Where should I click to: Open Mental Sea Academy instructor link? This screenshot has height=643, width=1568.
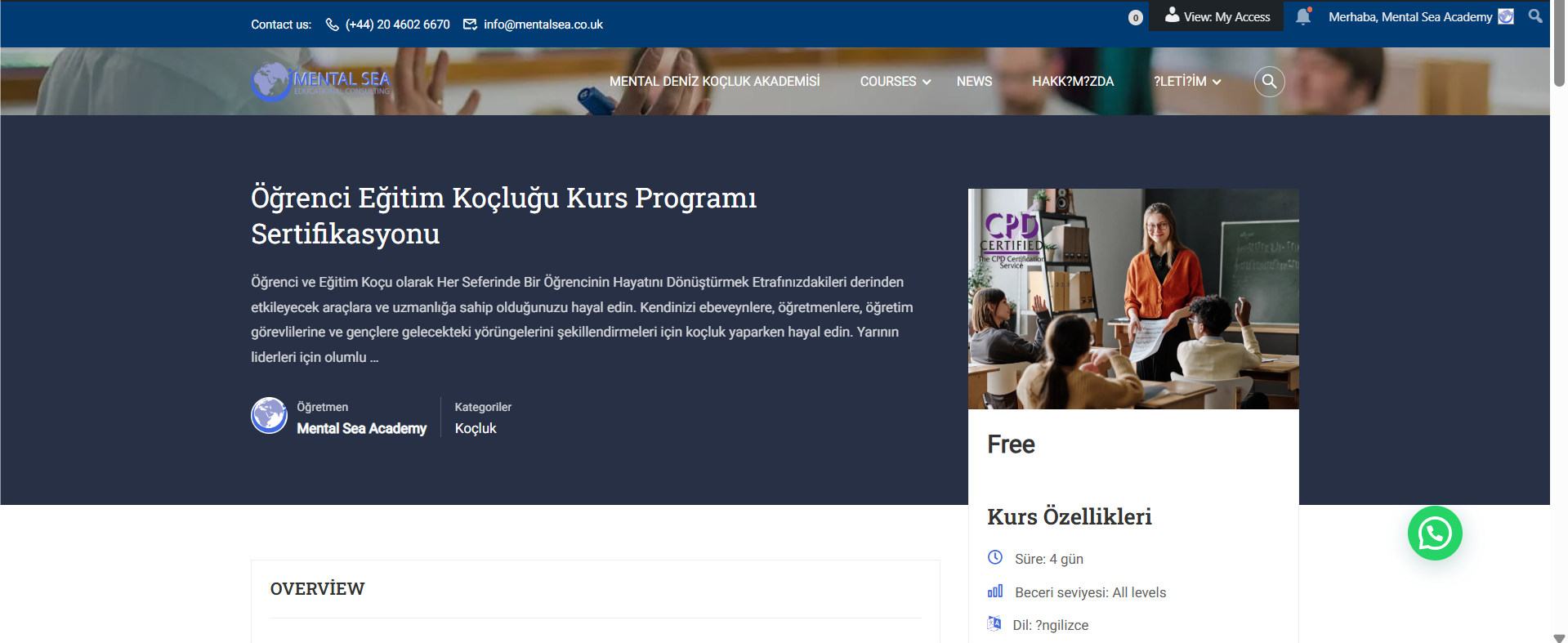(361, 428)
